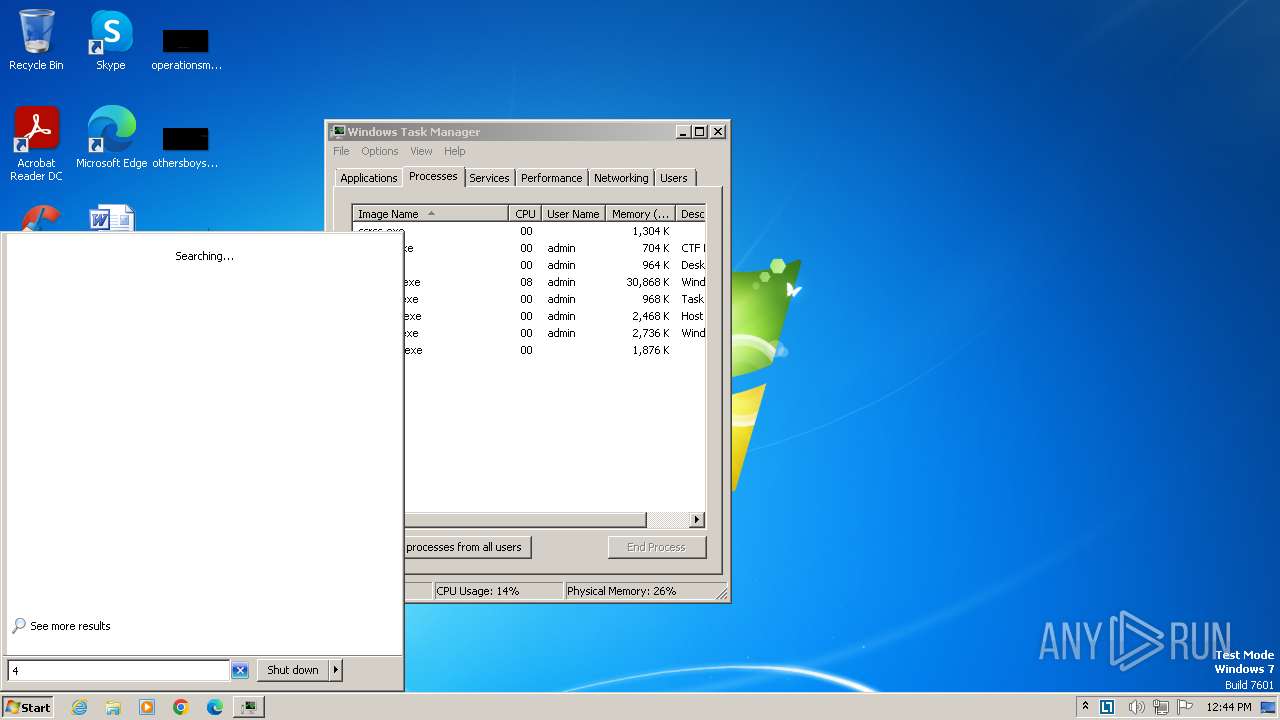Click the Task Manager title bar icon
Viewport: 1280px width, 720px height.
(x=339, y=131)
